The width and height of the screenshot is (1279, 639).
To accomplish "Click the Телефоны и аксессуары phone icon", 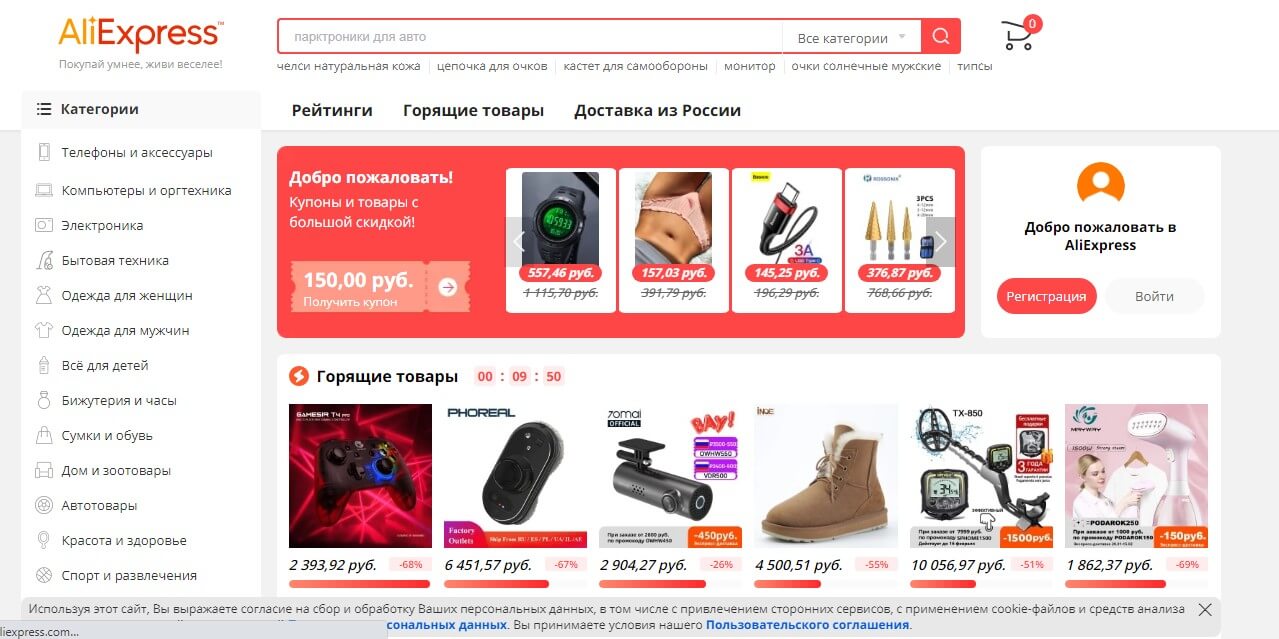I will [44, 153].
